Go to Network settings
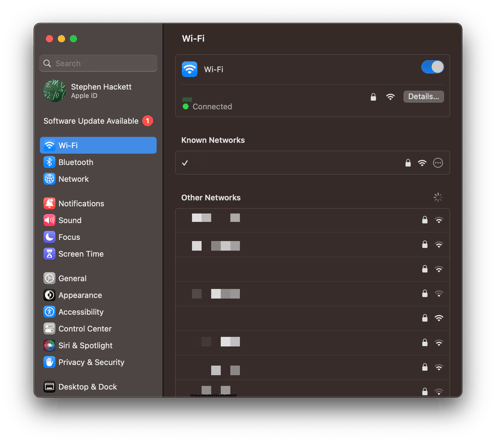496x442 pixels. tap(98, 179)
